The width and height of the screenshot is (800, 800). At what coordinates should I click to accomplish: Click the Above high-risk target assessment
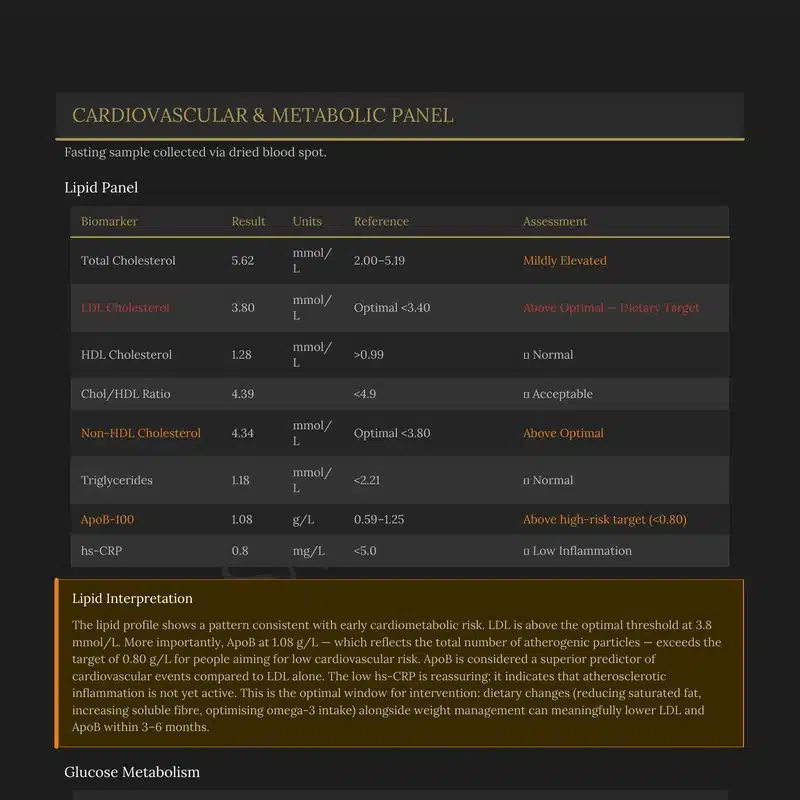click(605, 519)
